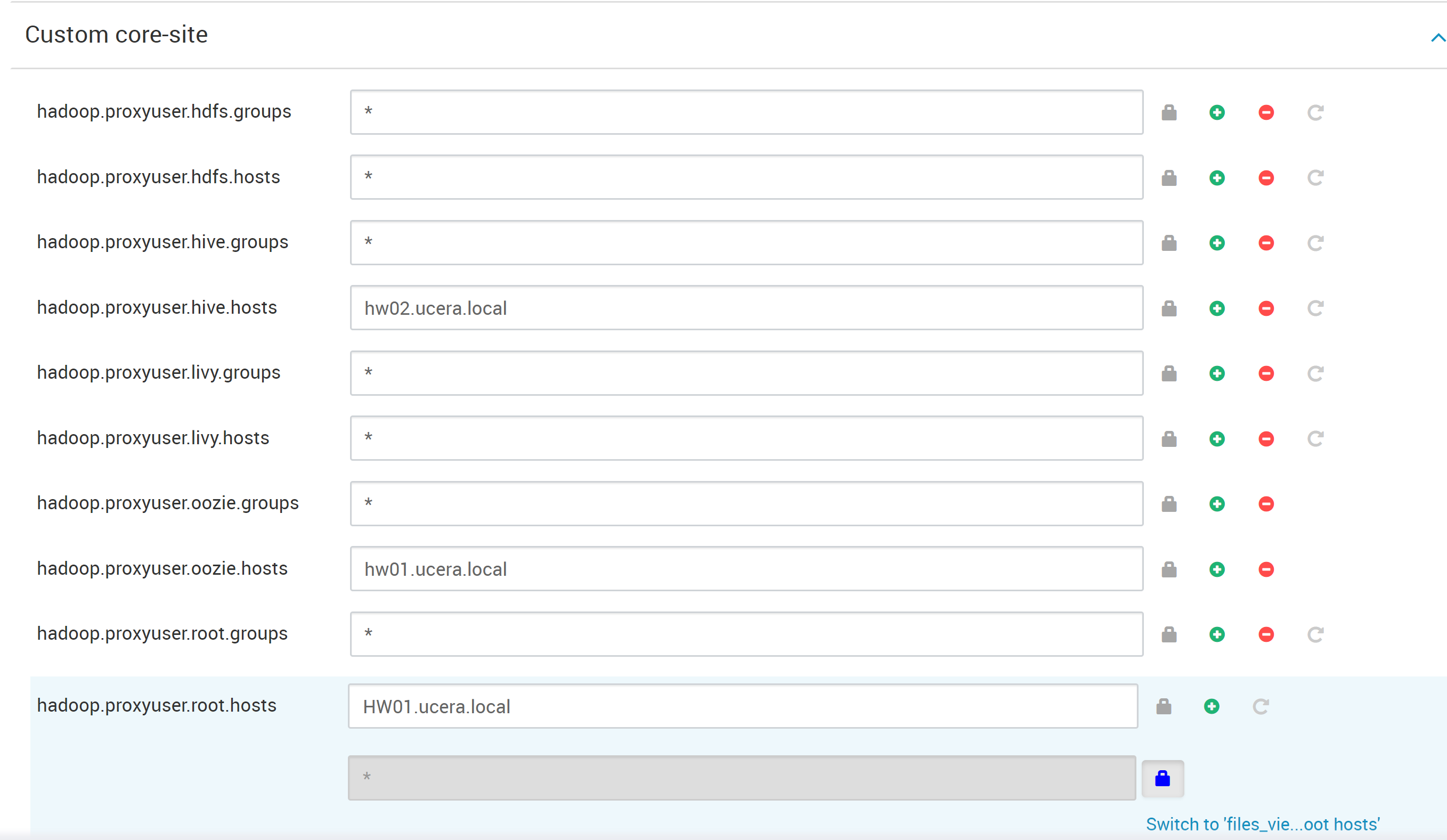Undo changes to hadoop.proxyuser.hive.groups
Viewport: 1447px width, 840px height.
pos(1315,242)
